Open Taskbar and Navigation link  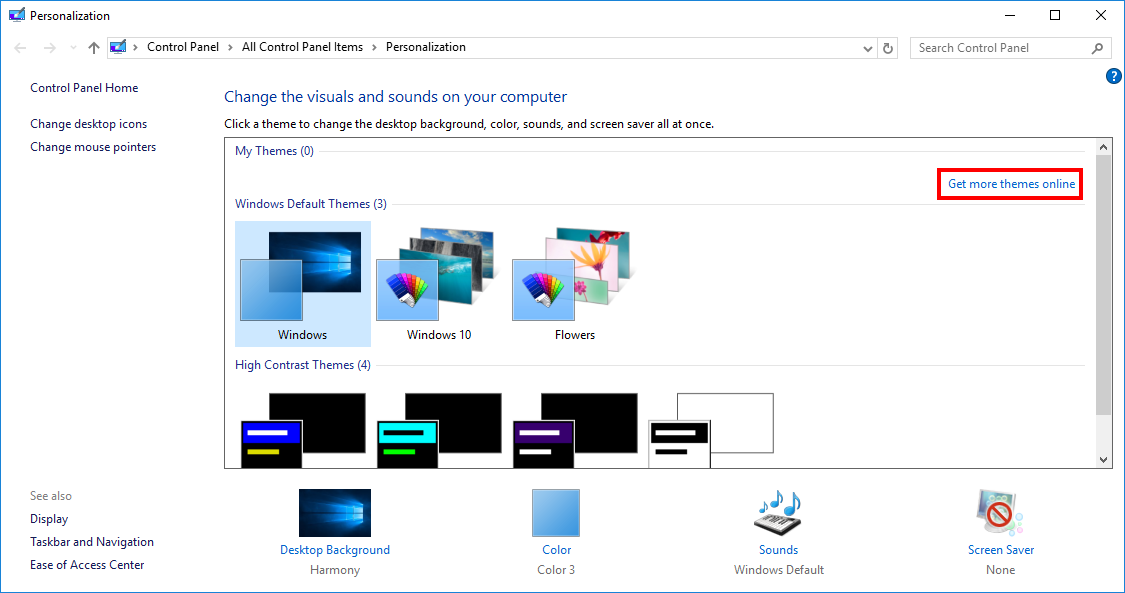[x=92, y=541]
